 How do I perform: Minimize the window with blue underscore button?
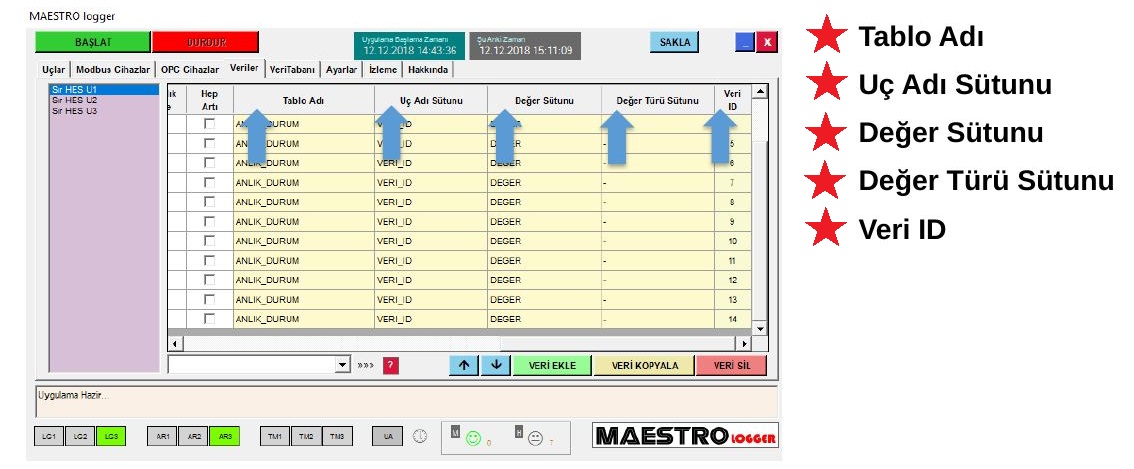(x=745, y=43)
